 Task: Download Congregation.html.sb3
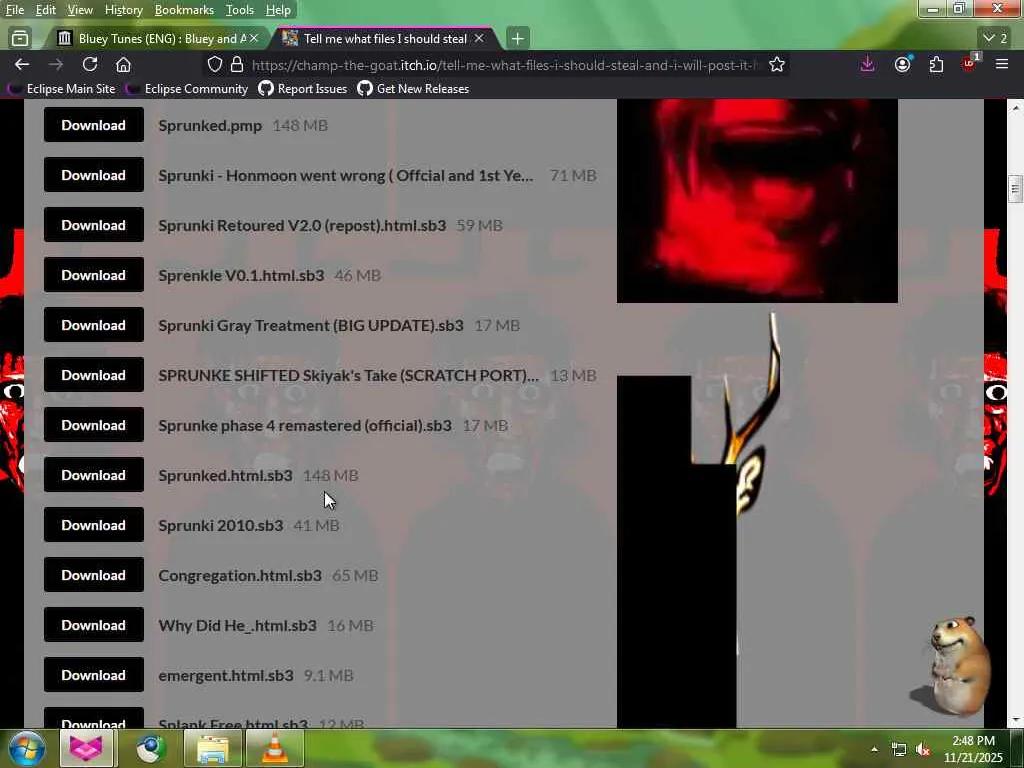[93, 575]
